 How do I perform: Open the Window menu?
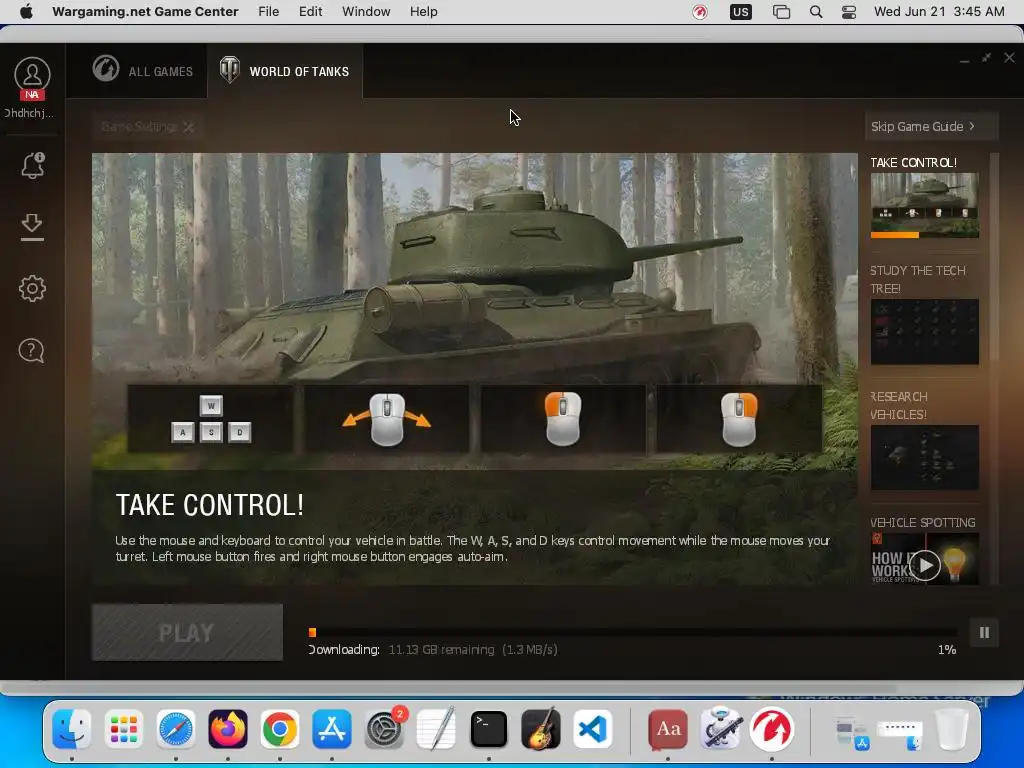pyautogui.click(x=366, y=12)
